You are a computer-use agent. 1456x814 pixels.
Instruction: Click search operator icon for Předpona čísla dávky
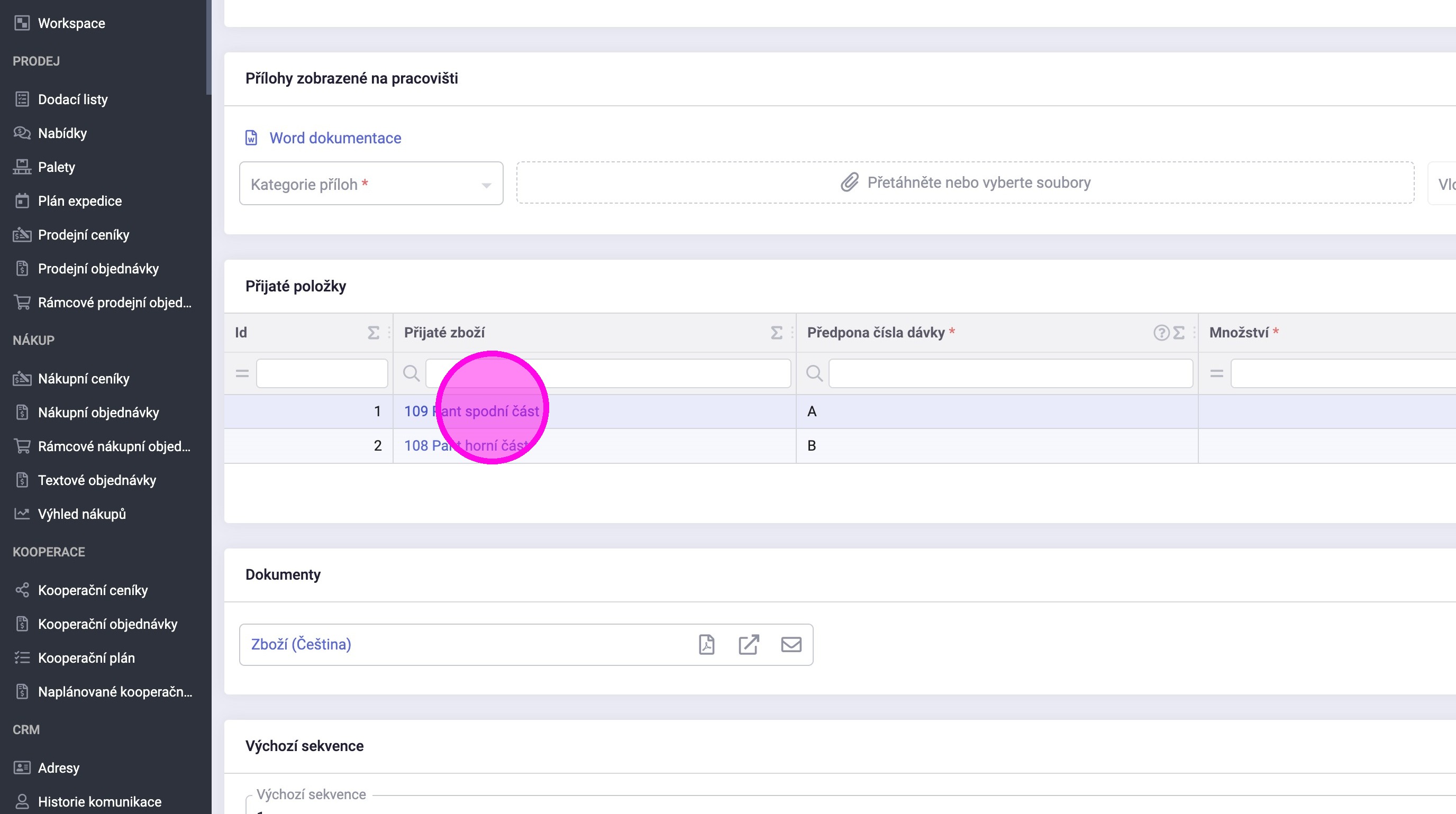tap(814, 373)
